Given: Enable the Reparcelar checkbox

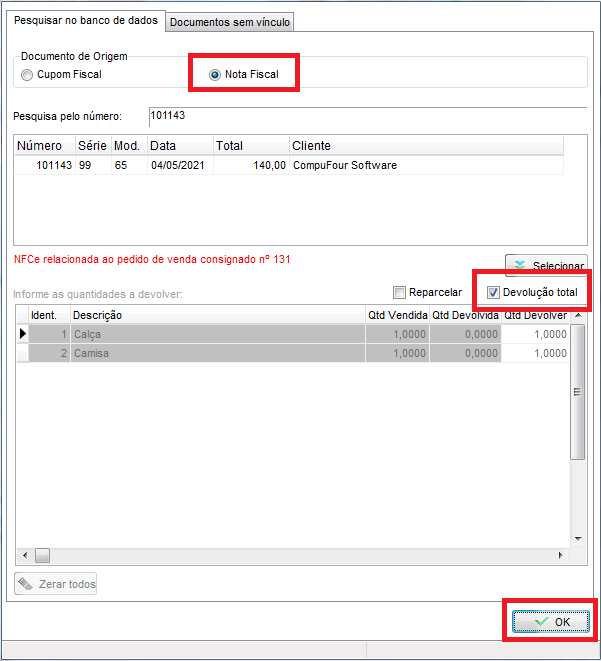Looking at the screenshot, I should (400, 293).
